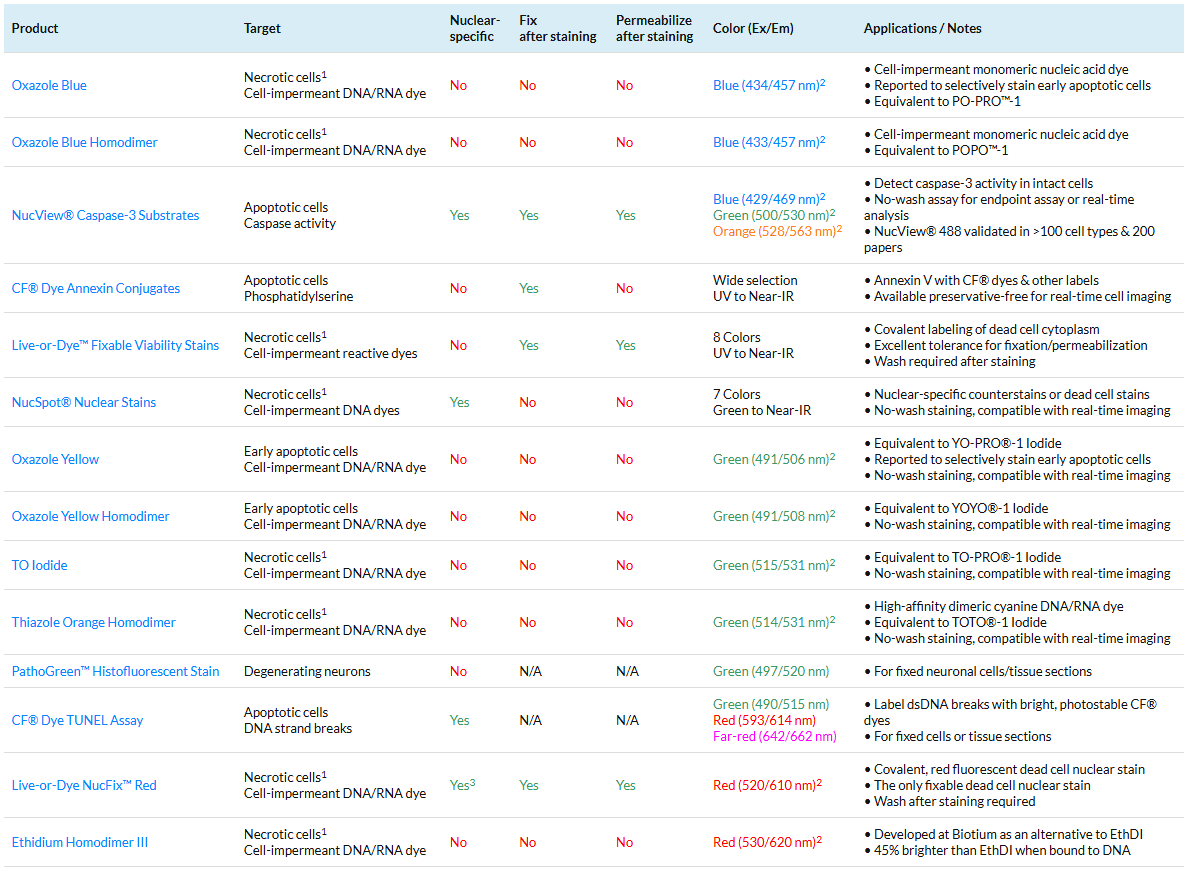1187x870 pixels.
Task: Follow Live-or-Dye™ Fixable Viability Stains link
Action: pyautogui.click(x=115, y=345)
